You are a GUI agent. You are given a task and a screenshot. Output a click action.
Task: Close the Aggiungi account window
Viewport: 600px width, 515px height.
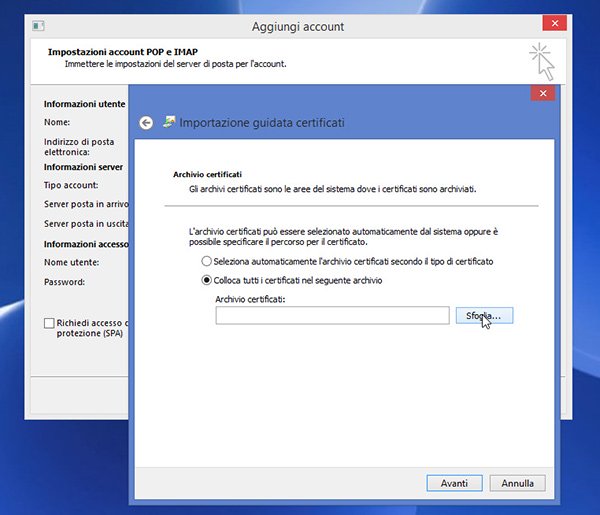pos(554,23)
